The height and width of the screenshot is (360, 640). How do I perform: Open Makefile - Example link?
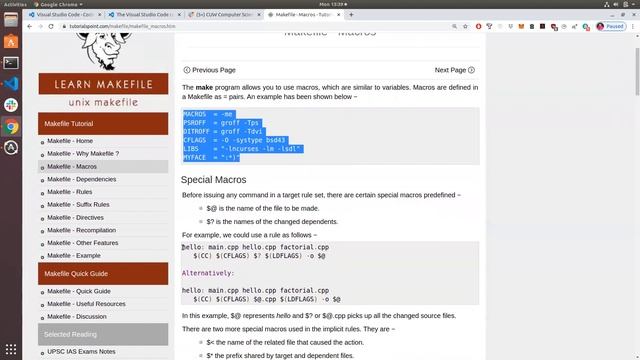click(74, 256)
